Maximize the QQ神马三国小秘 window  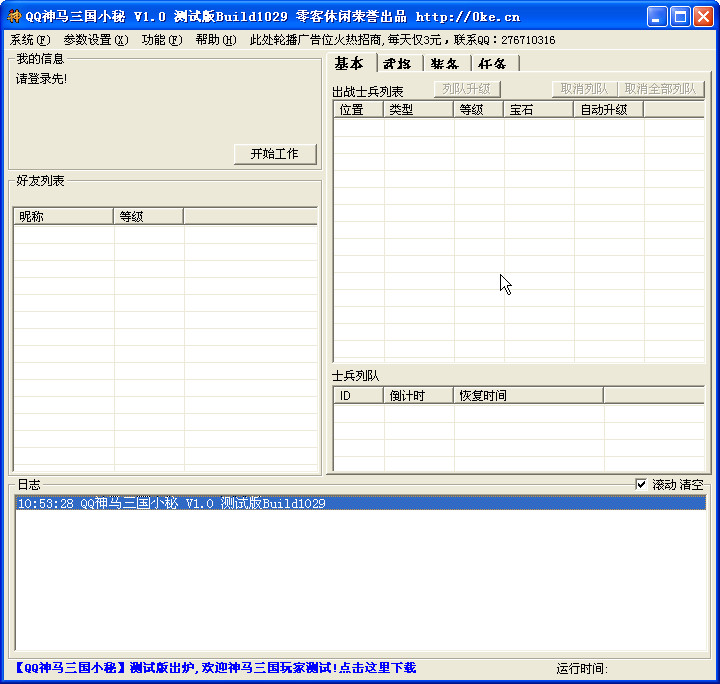pos(680,17)
